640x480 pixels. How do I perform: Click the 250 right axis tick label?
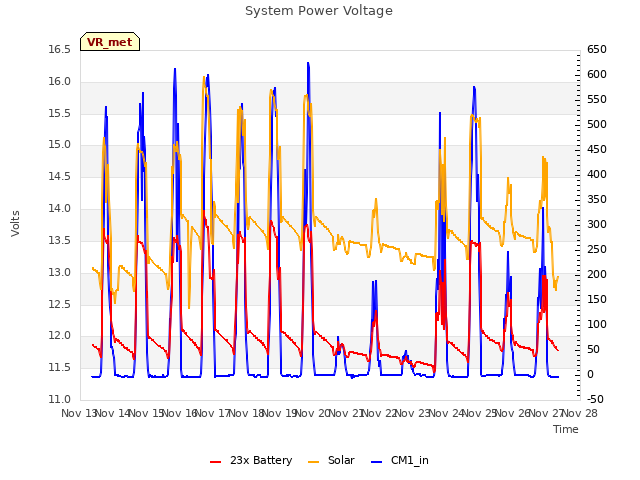(597, 249)
